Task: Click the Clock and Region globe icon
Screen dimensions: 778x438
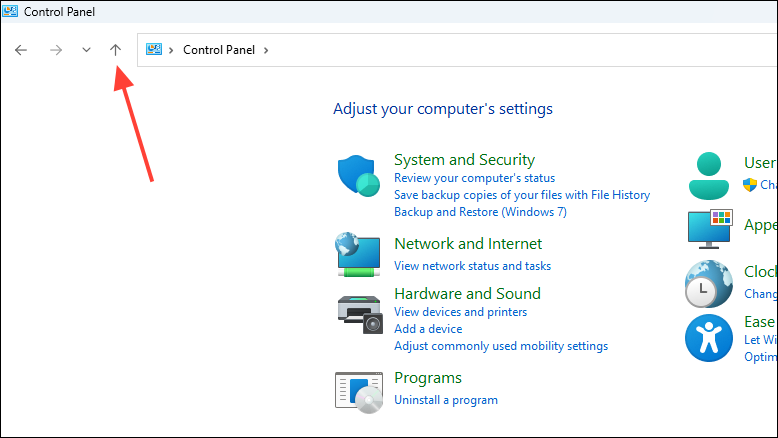Action: click(709, 284)
